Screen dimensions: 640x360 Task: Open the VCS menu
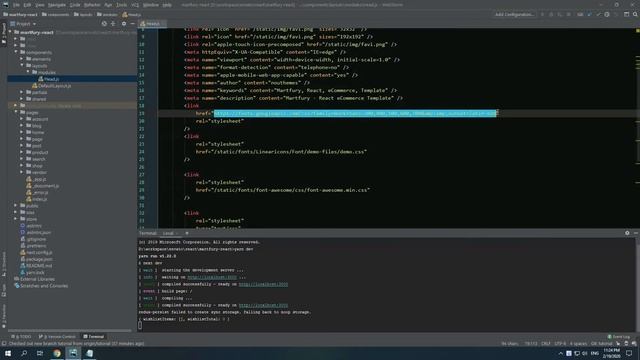pos(135,5)
